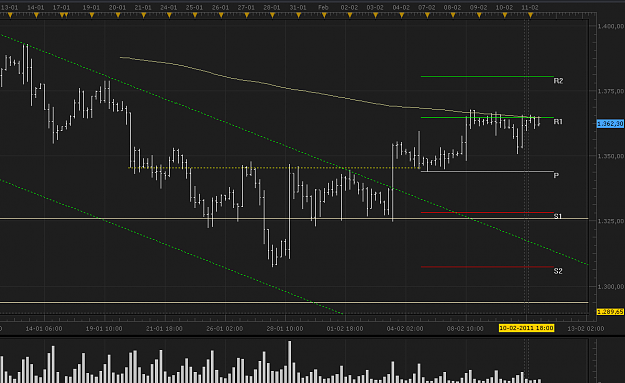The image size is (625, 383).
Task: Click the yellow day marker below 14-01
Action: coord(36,15)
